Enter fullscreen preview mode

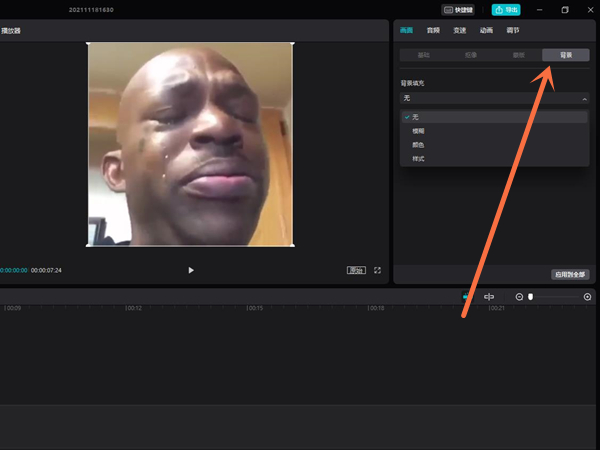tap(377, 270)
